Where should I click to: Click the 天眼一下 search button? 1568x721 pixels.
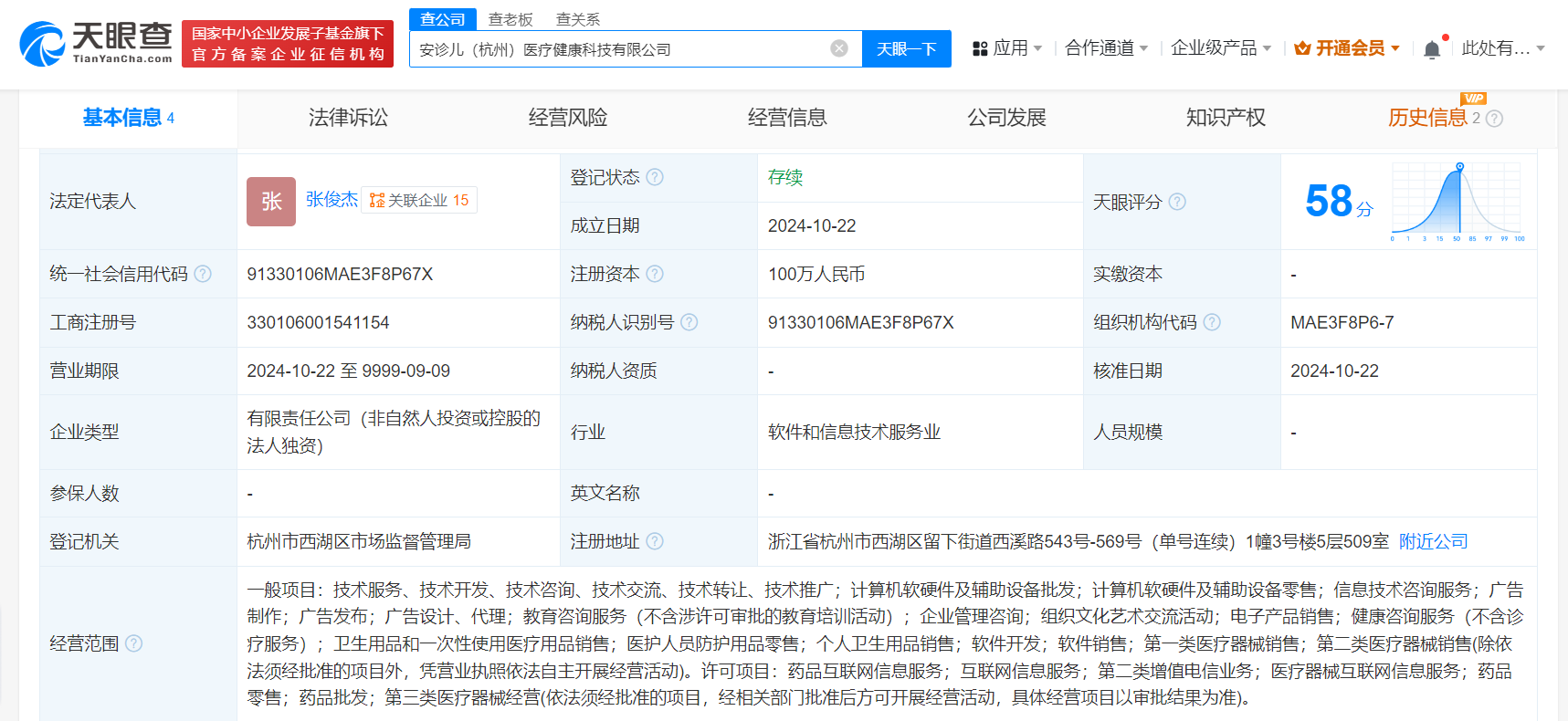[907, 48]
